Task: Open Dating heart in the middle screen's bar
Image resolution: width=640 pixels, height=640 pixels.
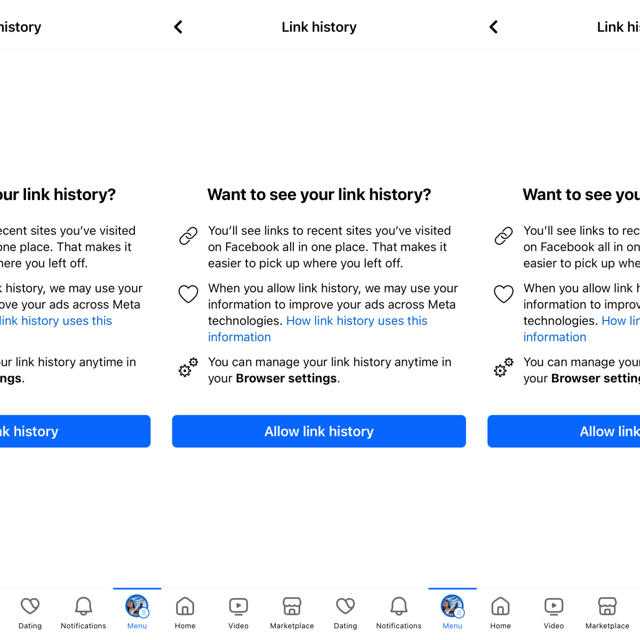Action: [x=345, y=612]
